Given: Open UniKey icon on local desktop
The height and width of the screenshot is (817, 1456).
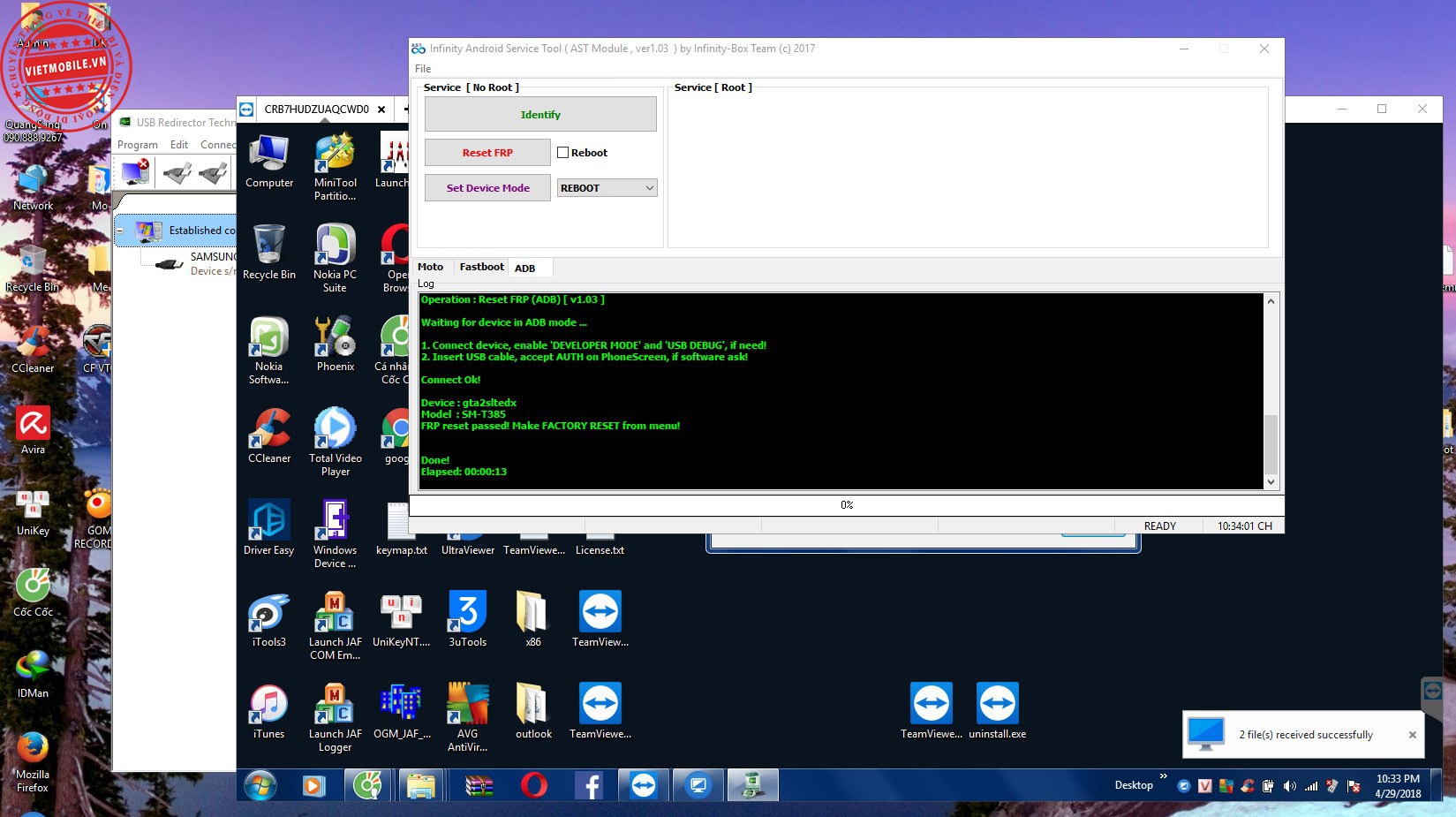Looking at the screenshot, I should click(34, 512).
